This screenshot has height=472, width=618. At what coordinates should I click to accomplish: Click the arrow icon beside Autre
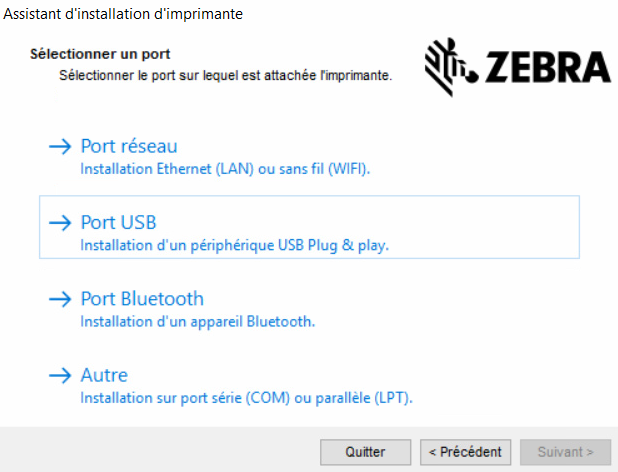click(62, 376)
